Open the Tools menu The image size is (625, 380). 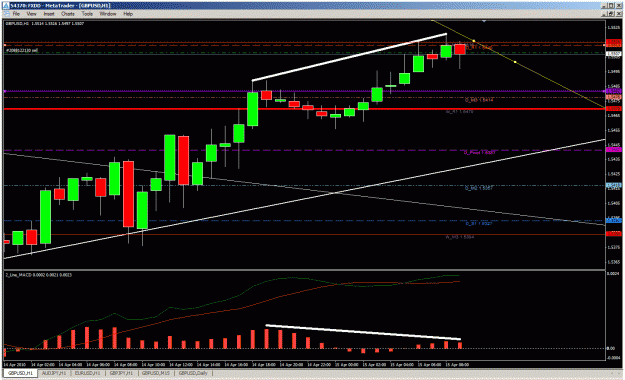(x=87, y=14)
